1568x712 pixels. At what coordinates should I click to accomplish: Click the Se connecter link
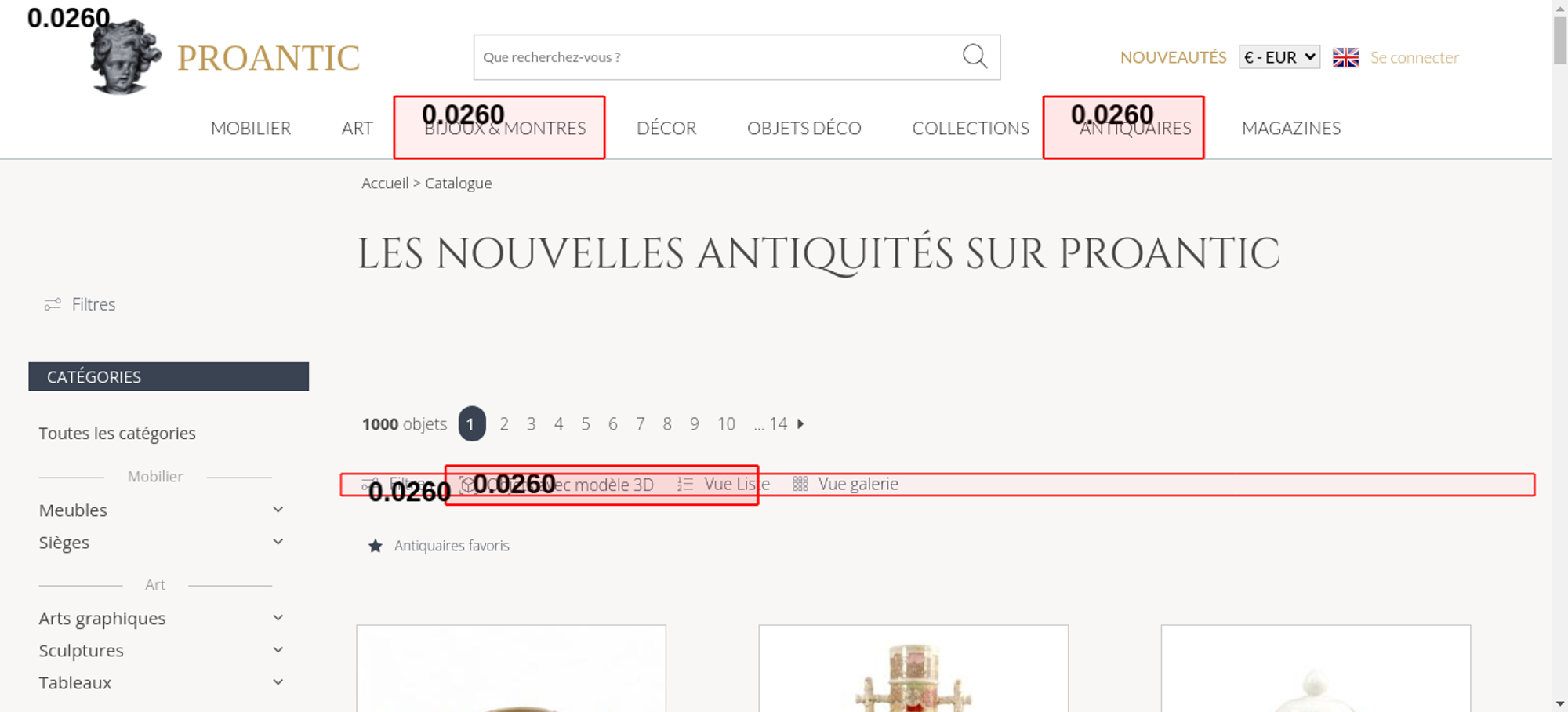click(x=1414, y=57)
